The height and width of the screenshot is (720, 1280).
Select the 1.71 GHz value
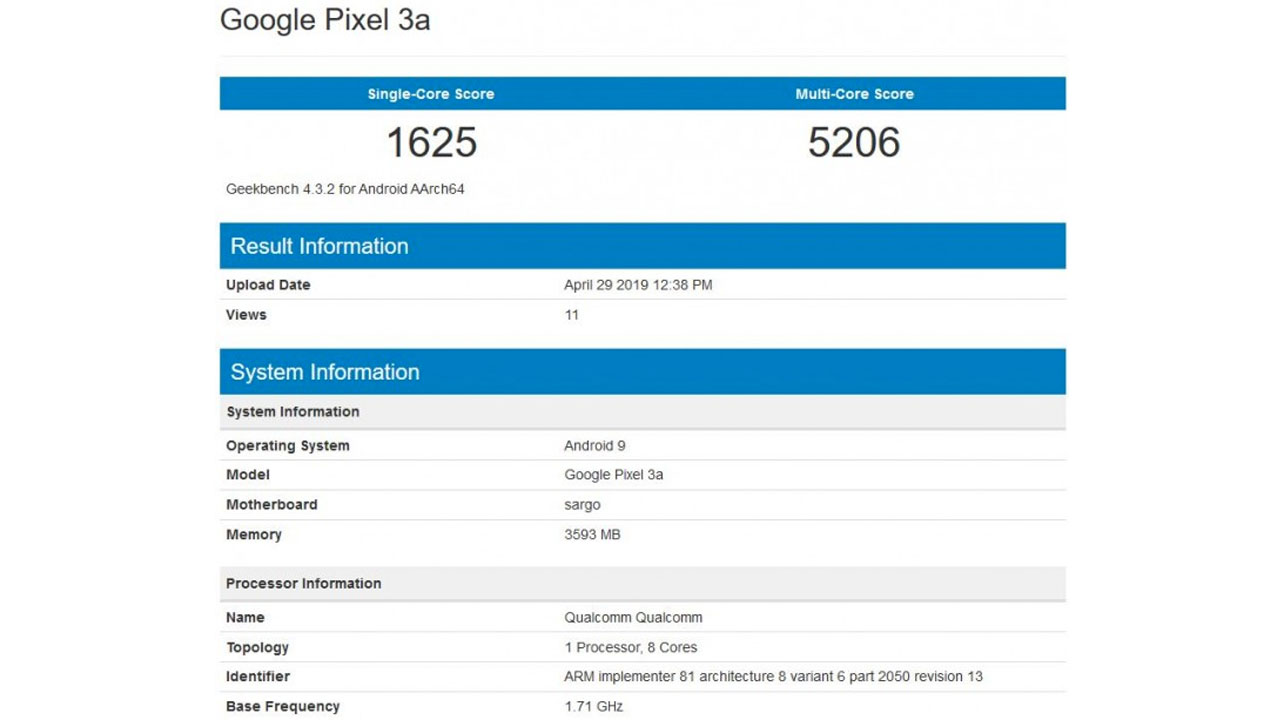pos(594,706)
